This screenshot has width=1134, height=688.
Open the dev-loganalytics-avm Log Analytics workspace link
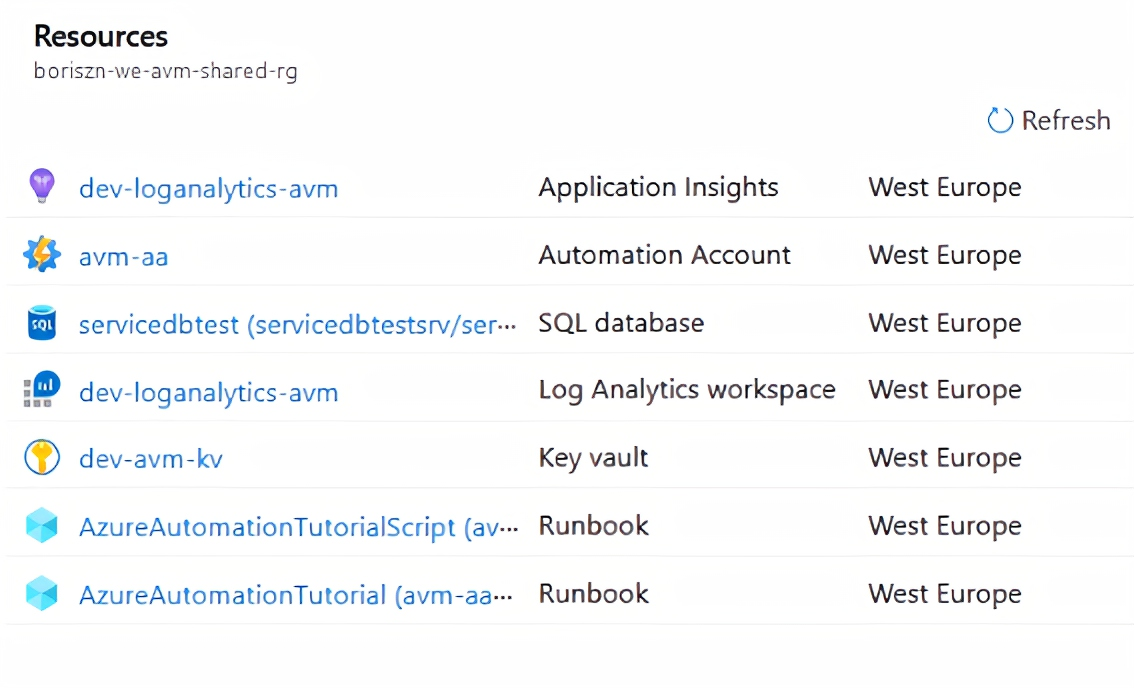208,392
